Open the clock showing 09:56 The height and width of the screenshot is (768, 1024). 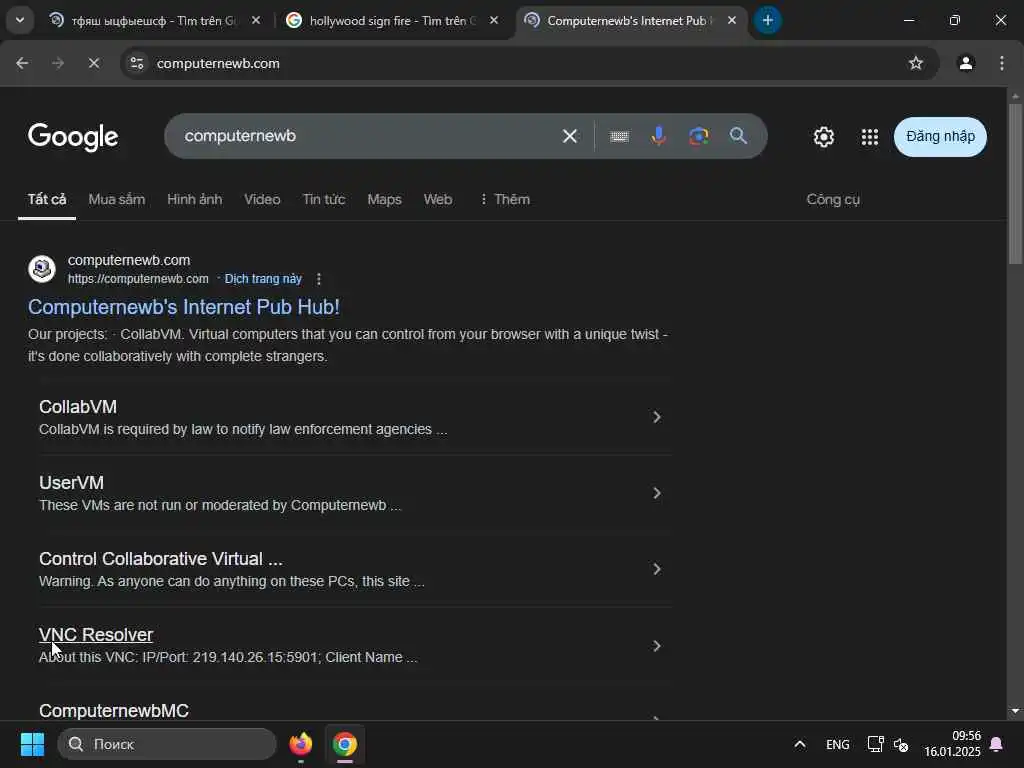point(952,744)
